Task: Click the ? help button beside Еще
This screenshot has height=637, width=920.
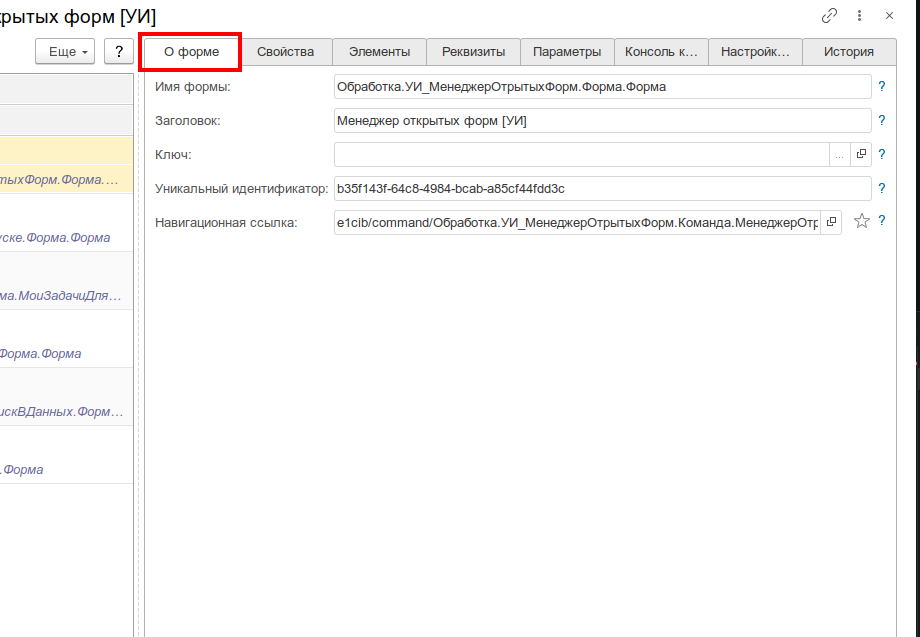Action: (119, 52)
